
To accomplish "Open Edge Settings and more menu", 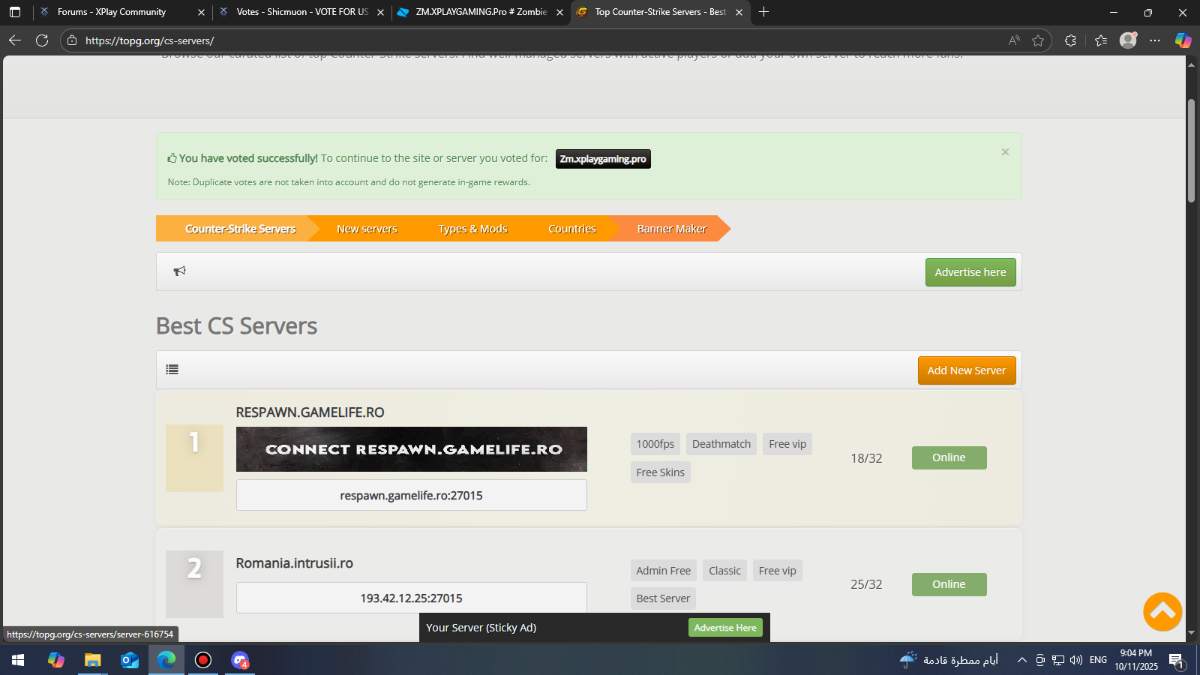I will pyautogui.click(x=1155, y=41).
